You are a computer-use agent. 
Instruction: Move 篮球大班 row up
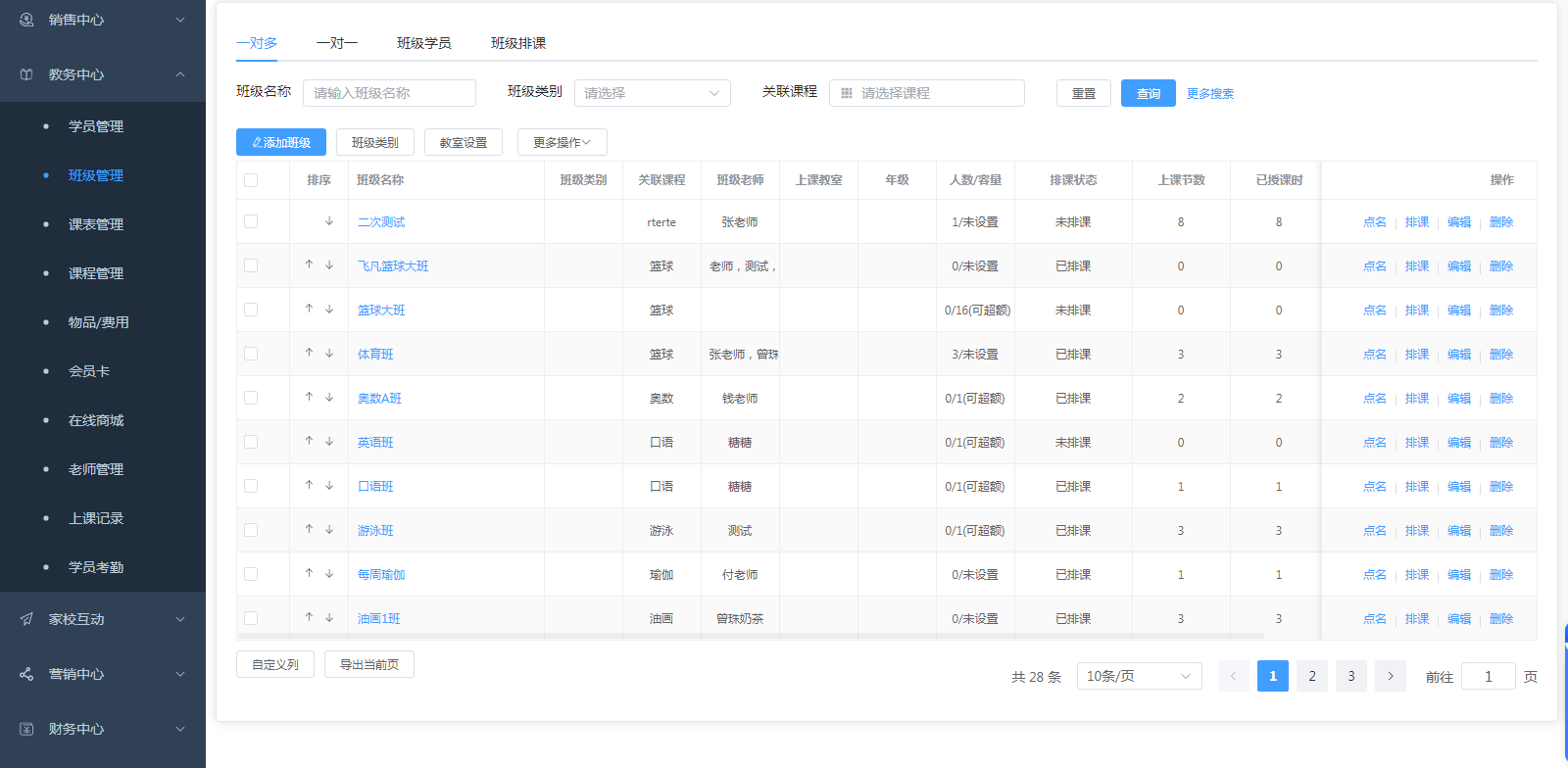point(309,309)
